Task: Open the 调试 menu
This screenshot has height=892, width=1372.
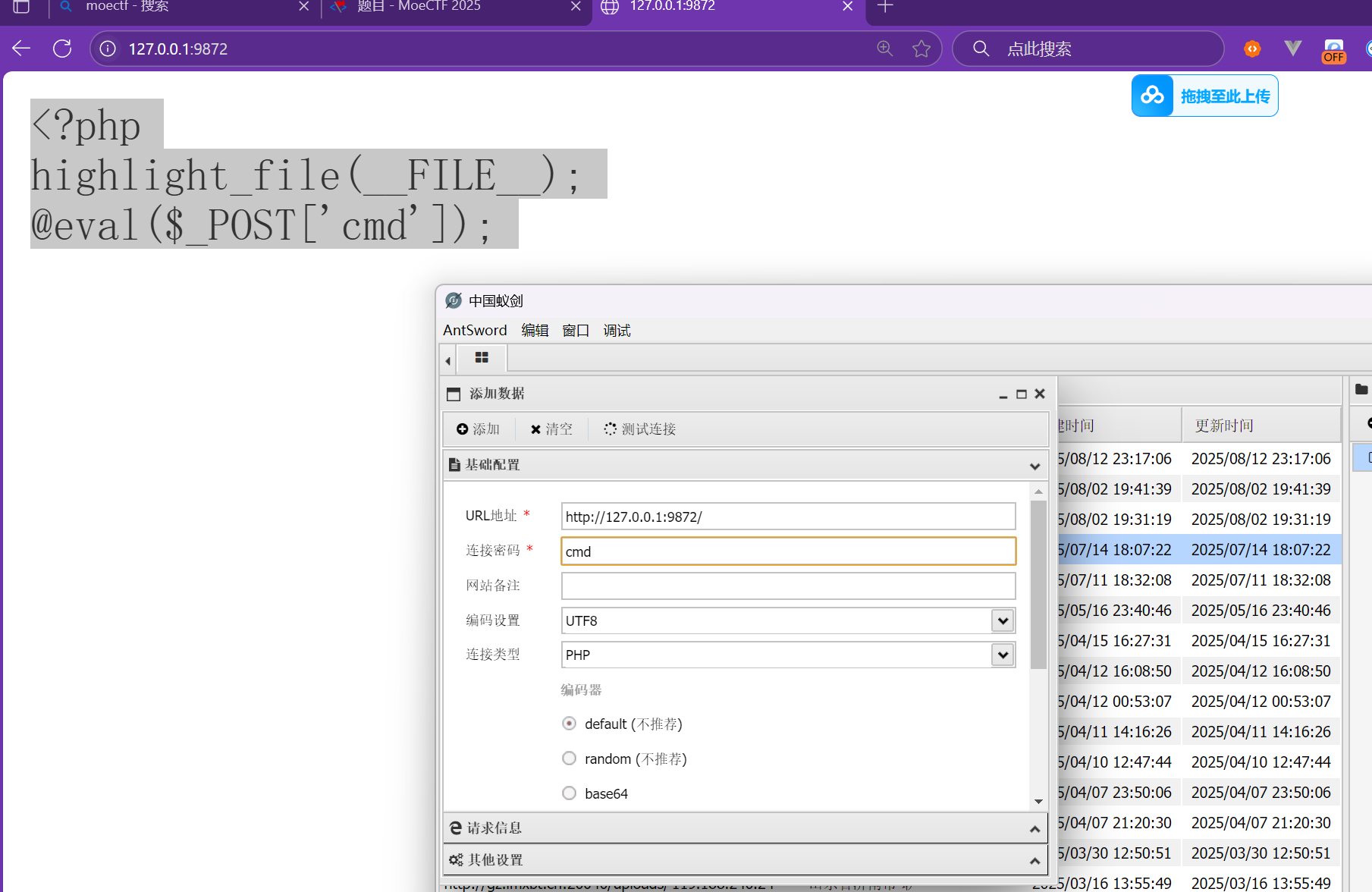Action: click(617, 331)
